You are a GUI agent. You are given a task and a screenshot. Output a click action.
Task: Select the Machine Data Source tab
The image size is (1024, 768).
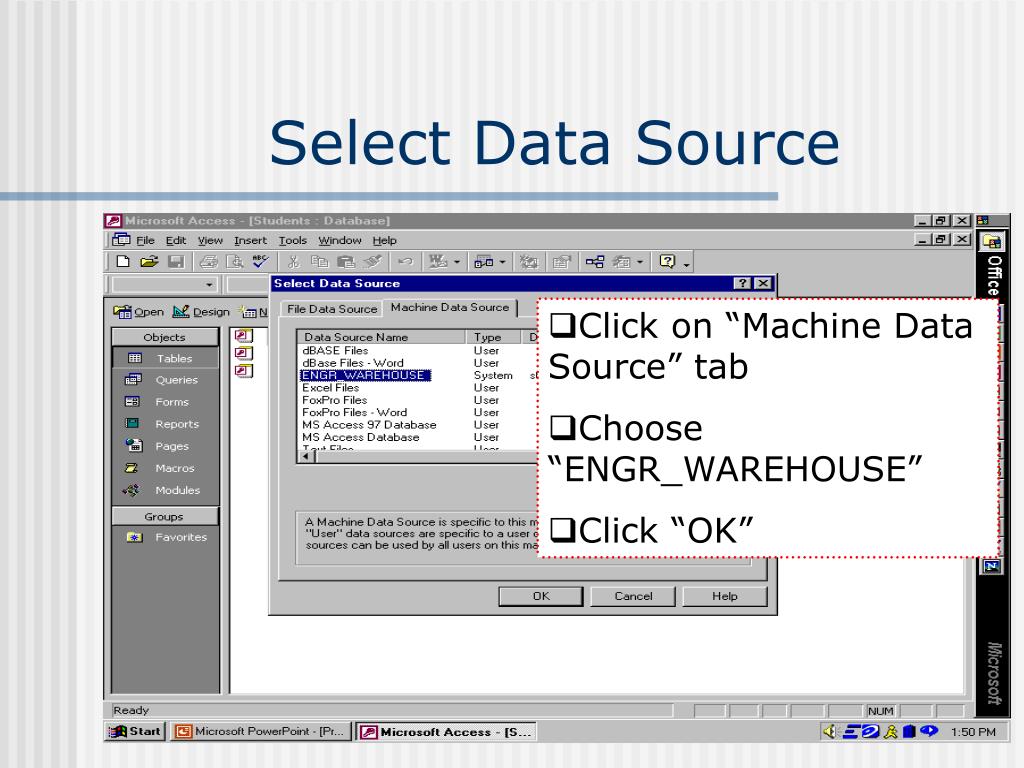[x=449, y=307]
